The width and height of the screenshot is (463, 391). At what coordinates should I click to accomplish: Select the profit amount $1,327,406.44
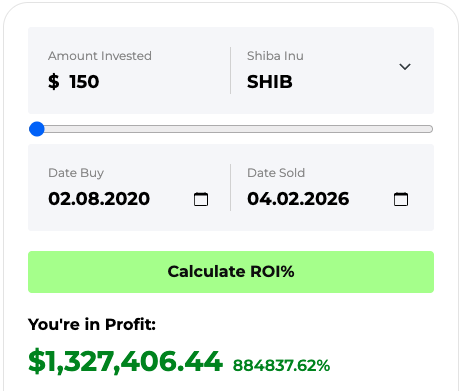(125, 361)
